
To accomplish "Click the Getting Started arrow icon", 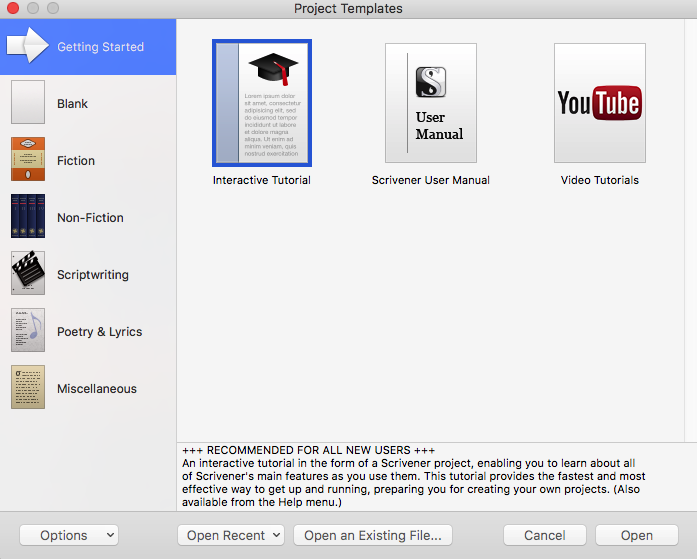I will (28, 45).
